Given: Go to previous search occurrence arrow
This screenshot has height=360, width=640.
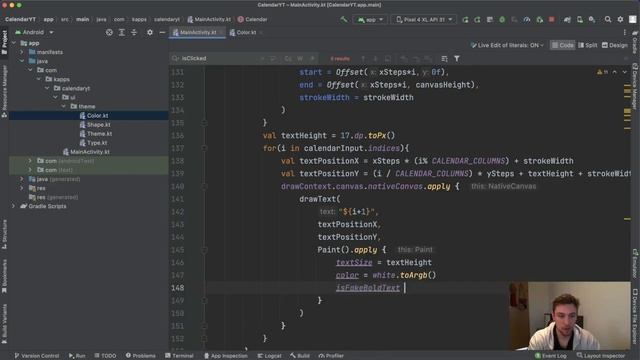Looking at the screenshot, I should pyautogui.click(x=363, y=59).
